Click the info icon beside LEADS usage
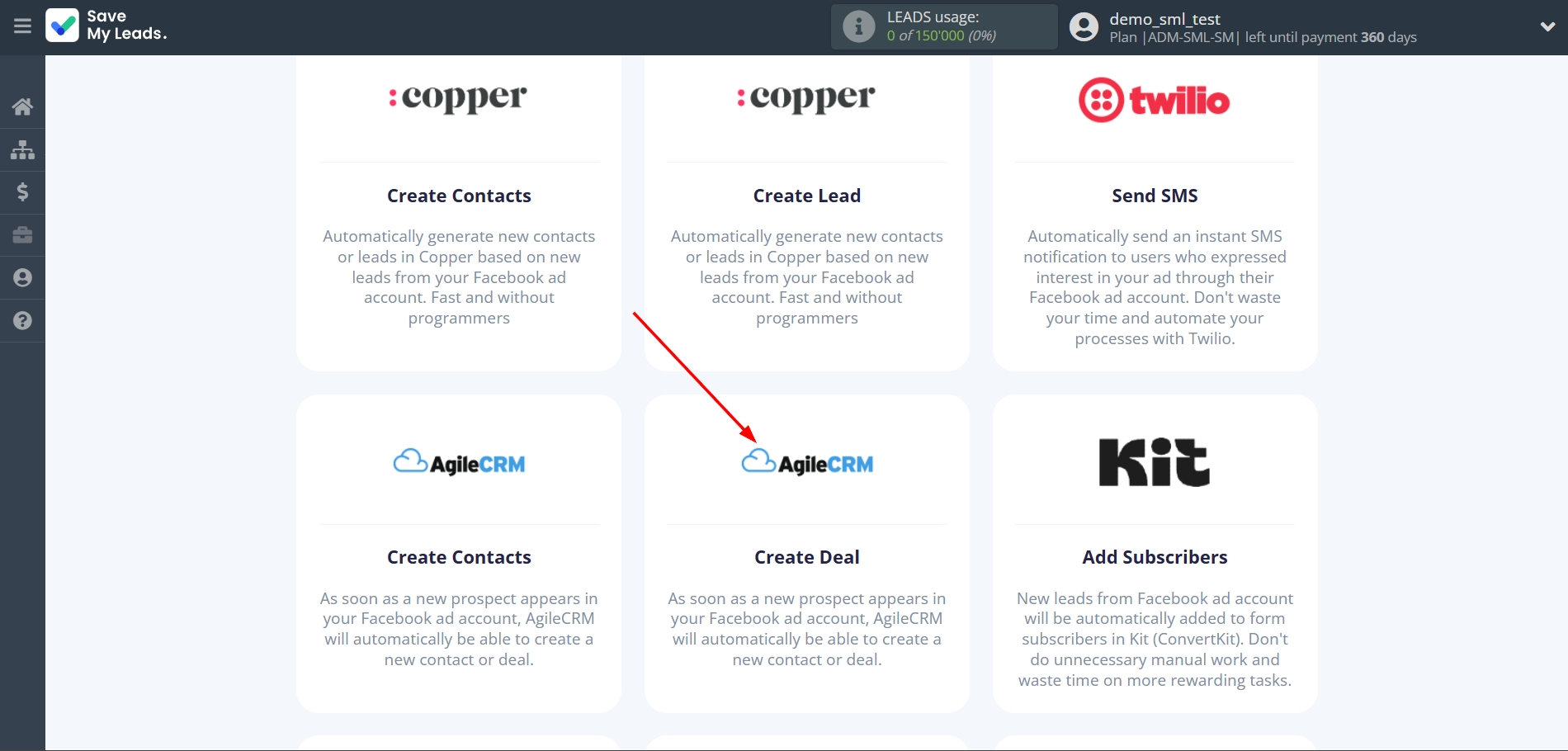This screenshot has height=751, width=1568. coord(858,26)
